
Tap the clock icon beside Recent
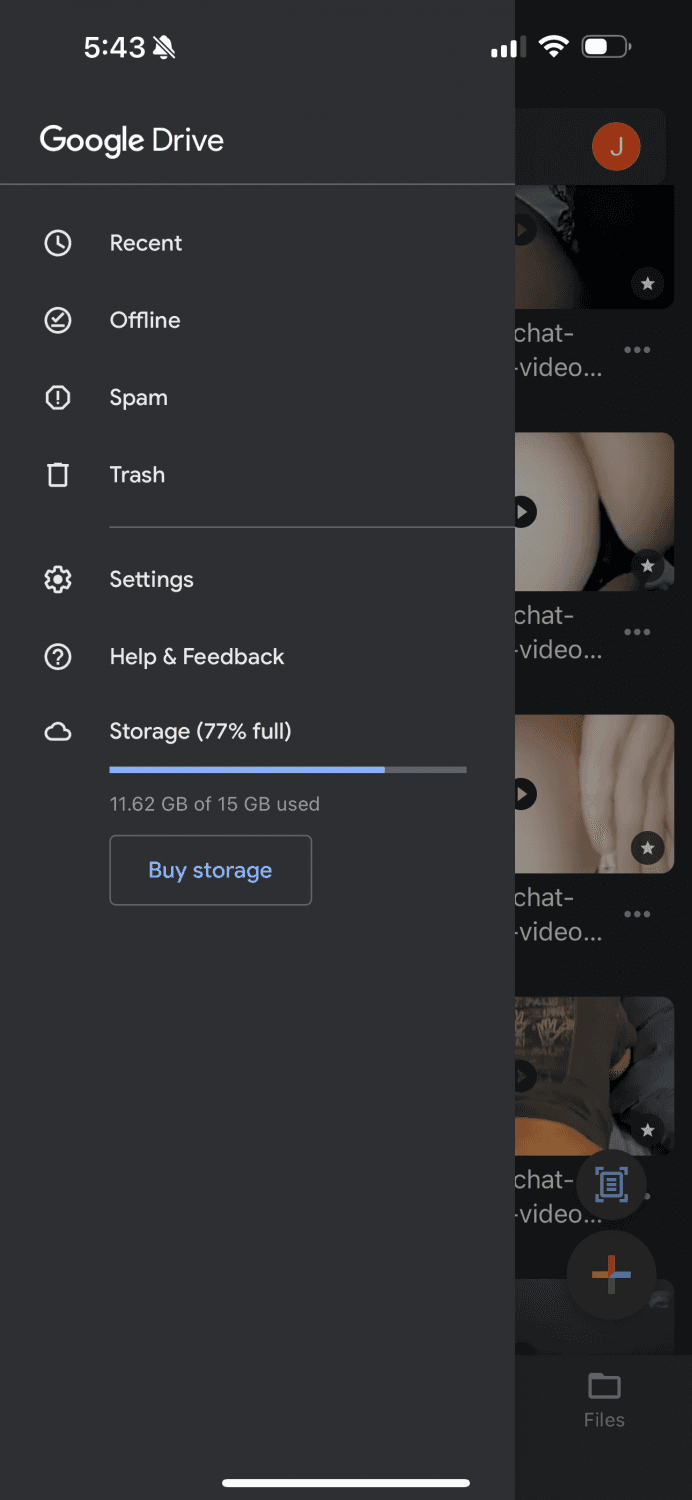click(x=58, y=243)
